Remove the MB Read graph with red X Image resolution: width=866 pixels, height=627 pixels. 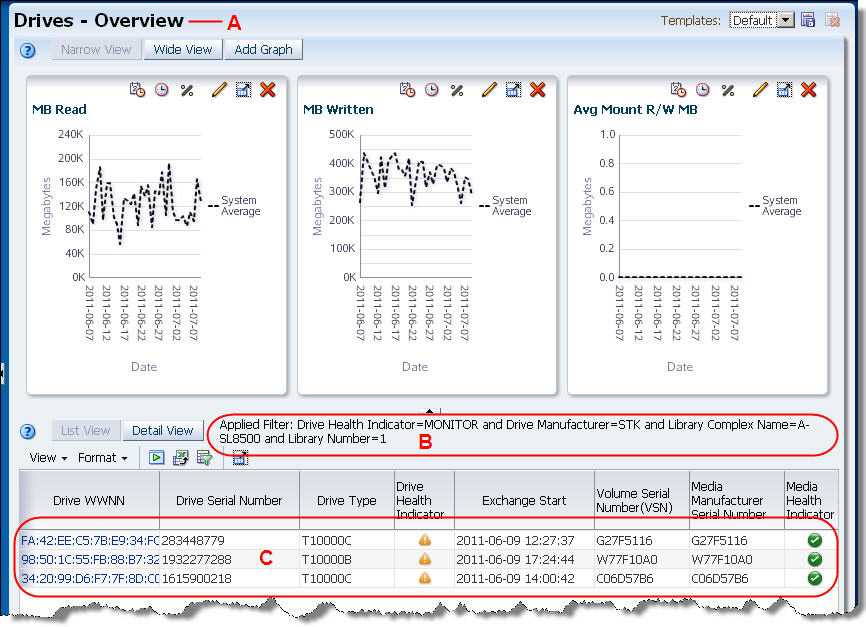pos(268,89)
